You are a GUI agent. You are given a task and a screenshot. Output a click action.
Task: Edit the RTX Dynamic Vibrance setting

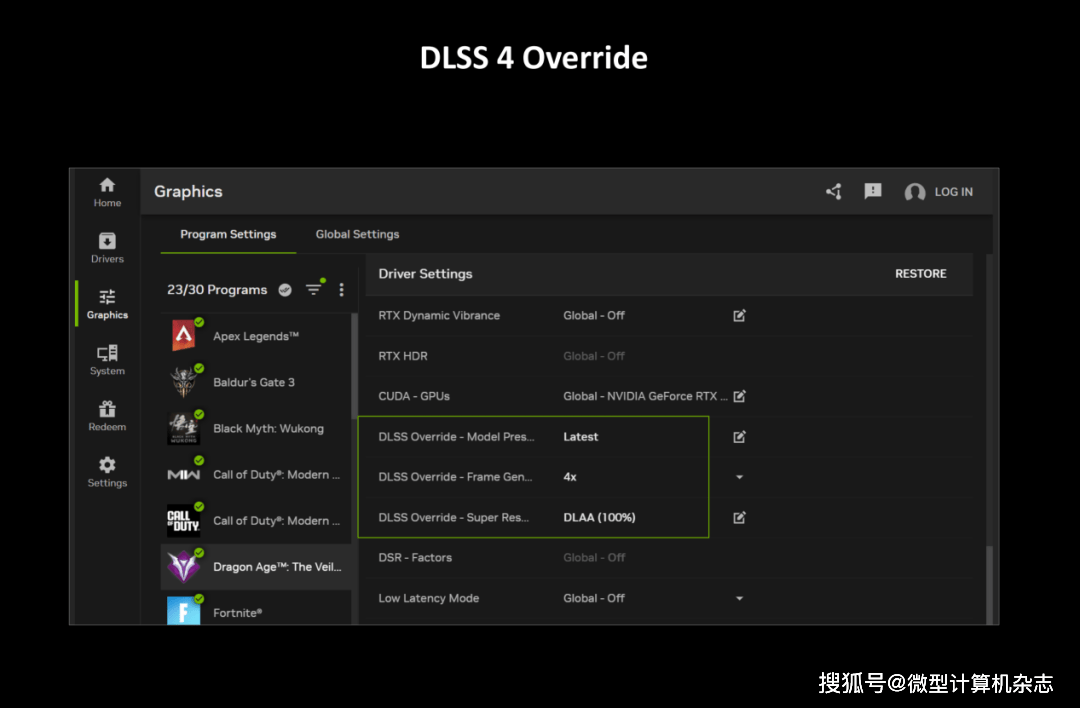(739, 315)
